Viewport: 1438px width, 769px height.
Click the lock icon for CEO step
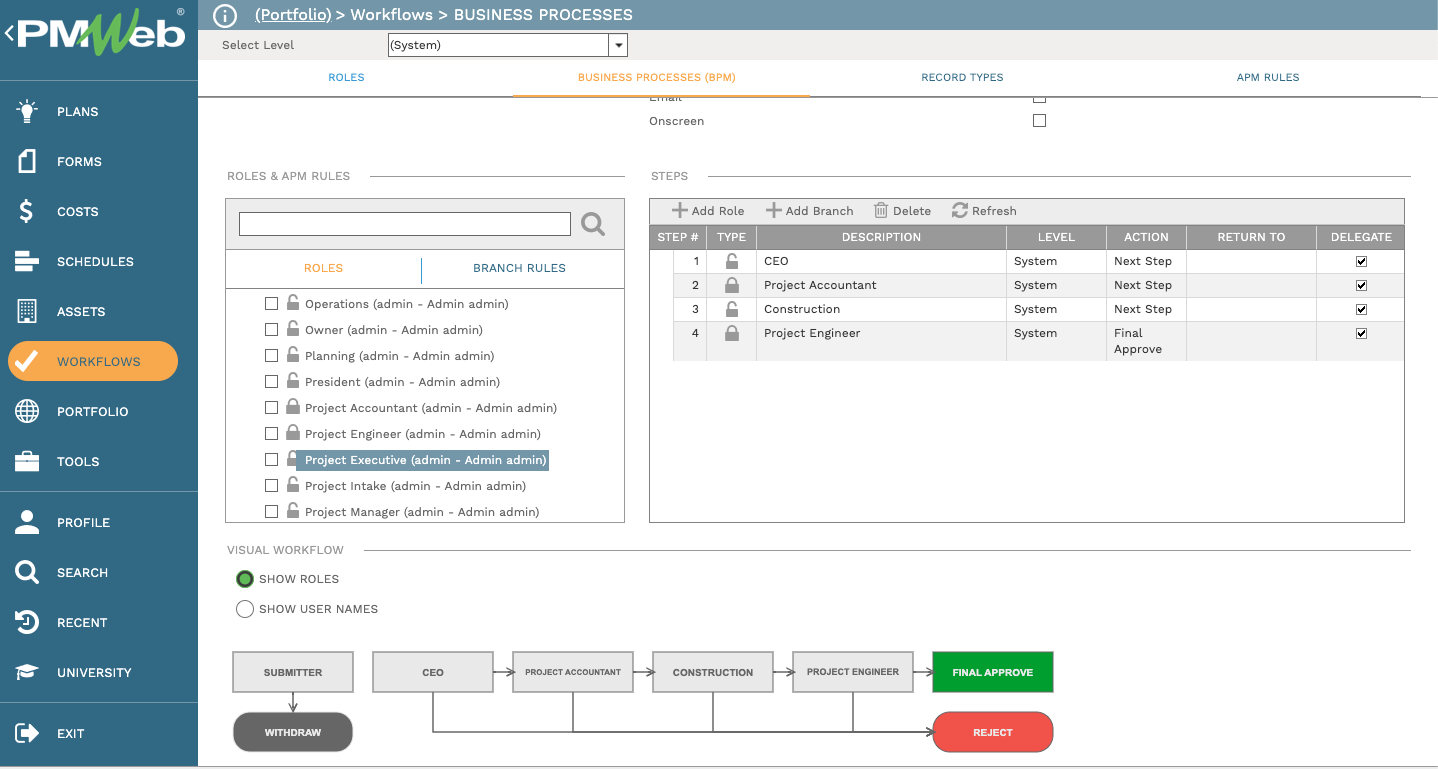pyautogui.click(x=732, y=261)
